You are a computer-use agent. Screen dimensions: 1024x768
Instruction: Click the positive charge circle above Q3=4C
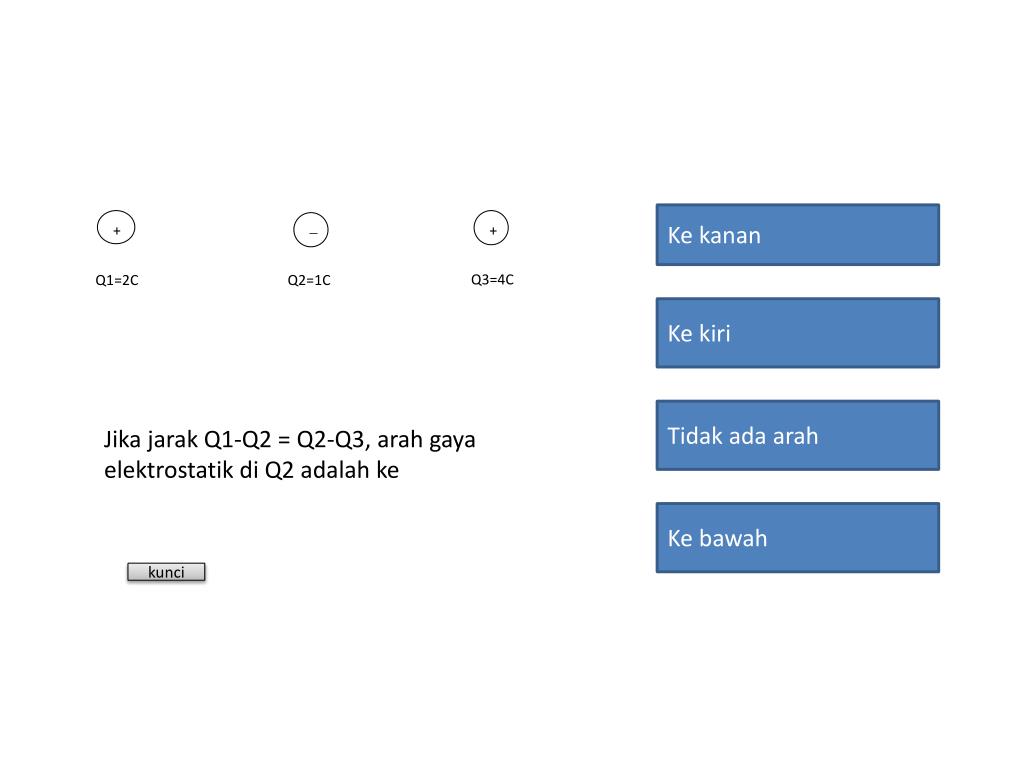491,228
